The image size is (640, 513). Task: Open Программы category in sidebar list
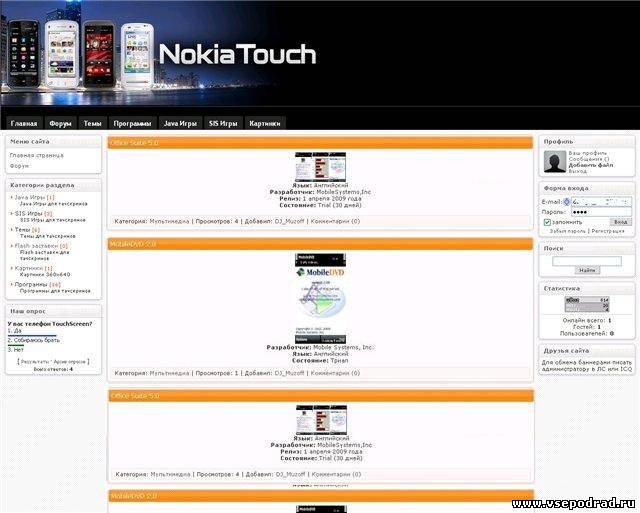pyautogui.click(x=31, y=284)
